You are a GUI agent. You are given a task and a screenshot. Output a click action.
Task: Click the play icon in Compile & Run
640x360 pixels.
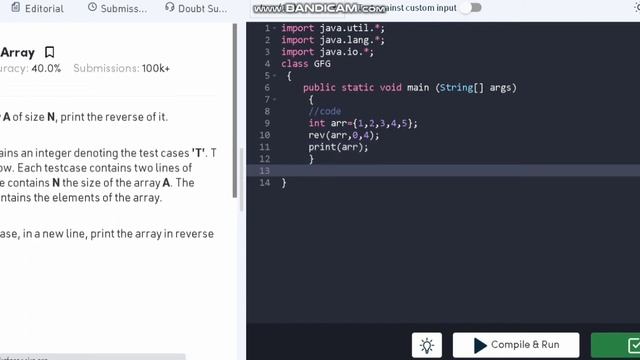[480, 345]
